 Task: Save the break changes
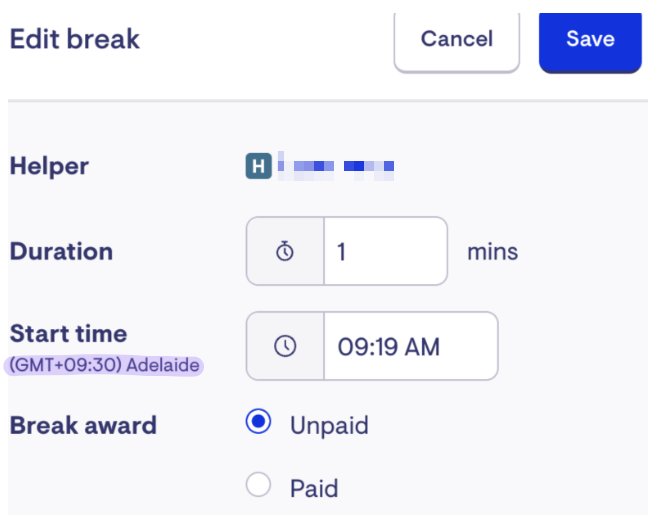coord(590,40)
